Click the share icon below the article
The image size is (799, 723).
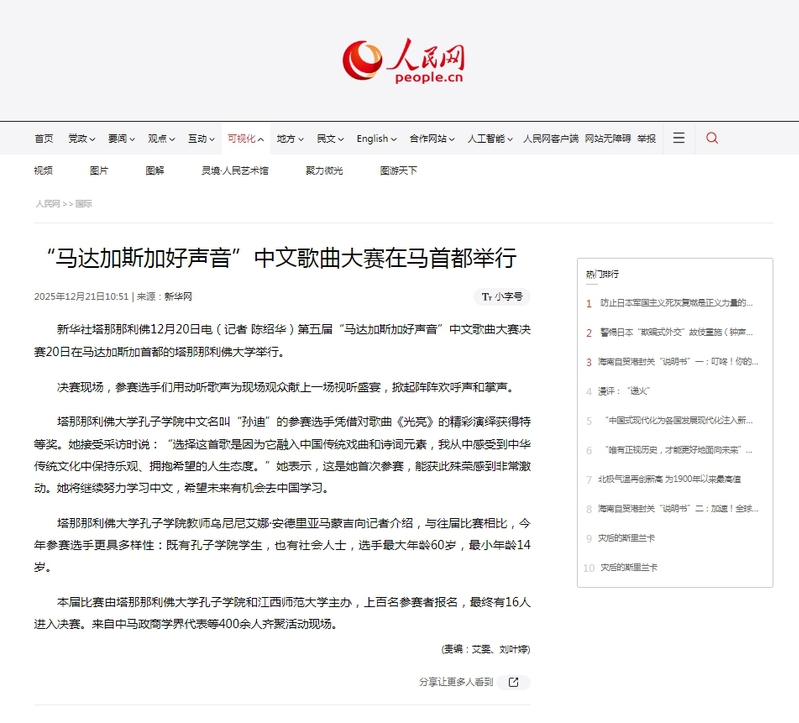513,682
